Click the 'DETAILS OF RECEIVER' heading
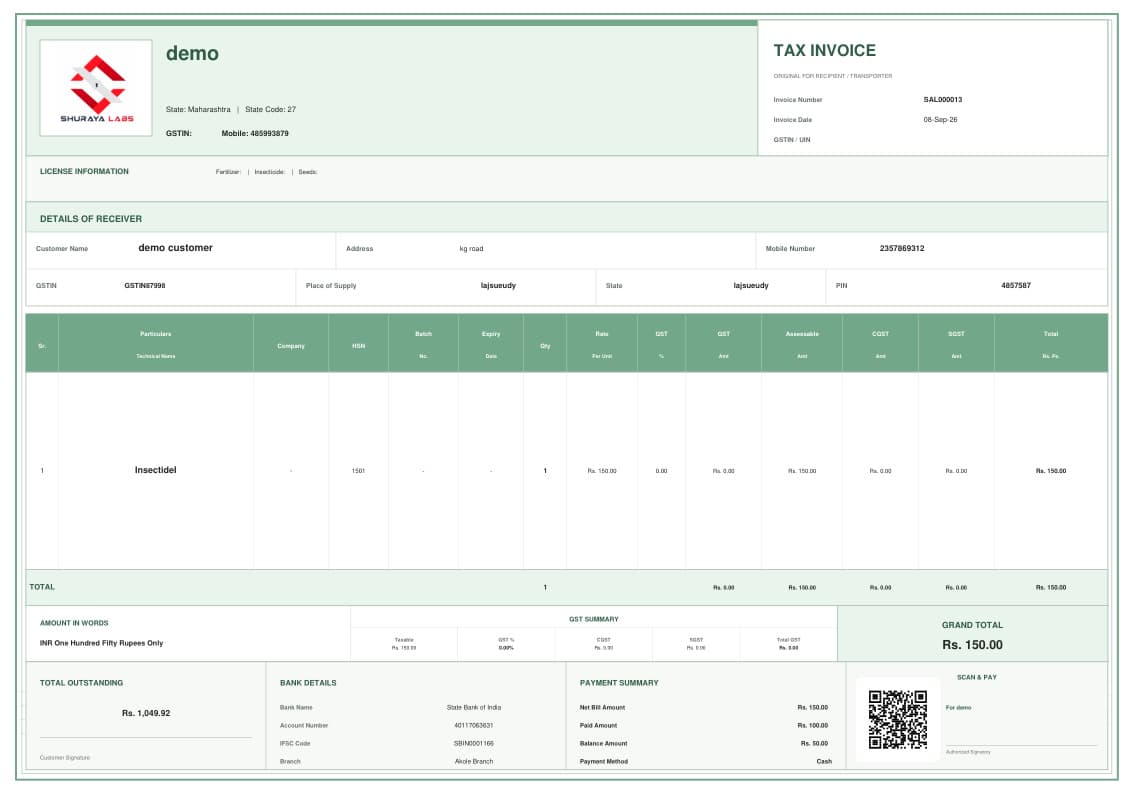The width and height of the screenshot is (1134, 794). (90, 218)
